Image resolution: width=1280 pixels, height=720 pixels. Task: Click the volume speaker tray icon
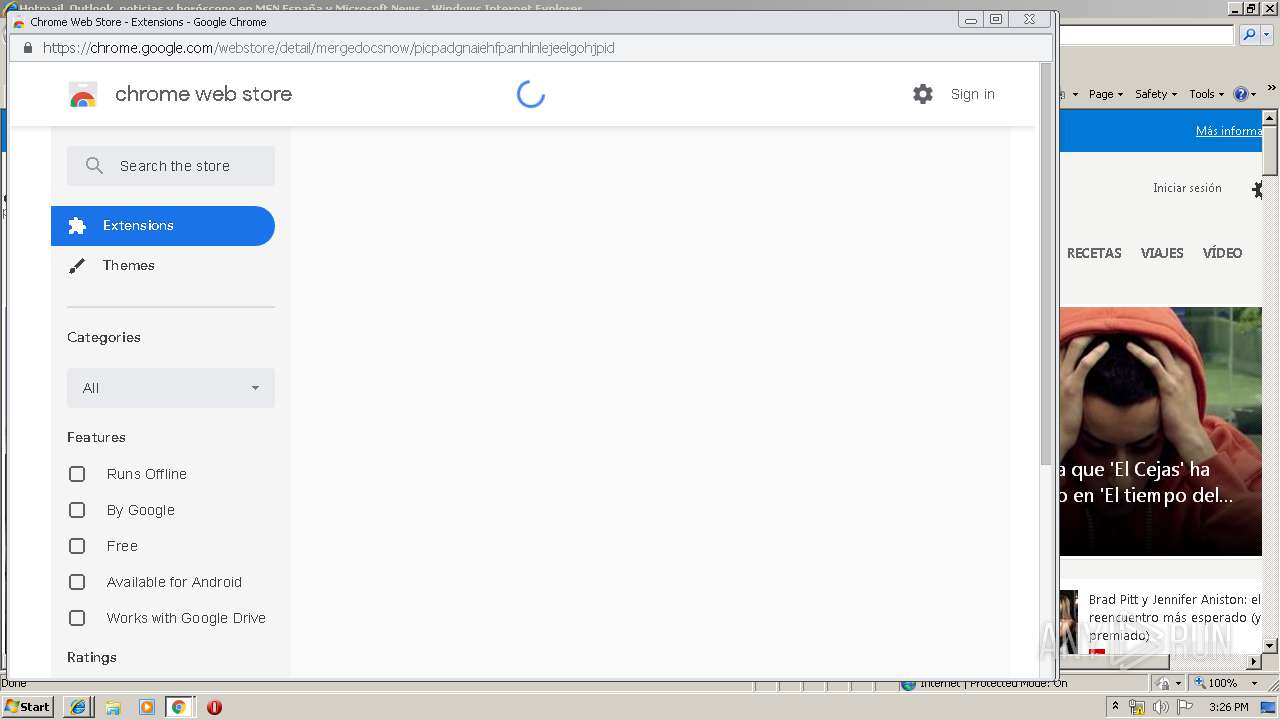(1160, 707)
